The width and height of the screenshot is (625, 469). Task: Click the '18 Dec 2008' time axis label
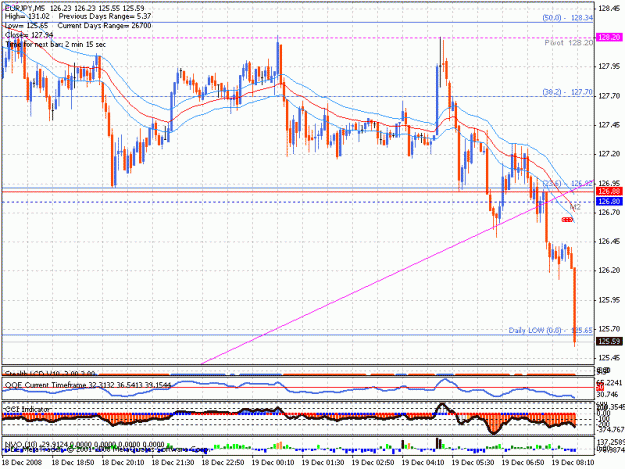tap(22, 463)
